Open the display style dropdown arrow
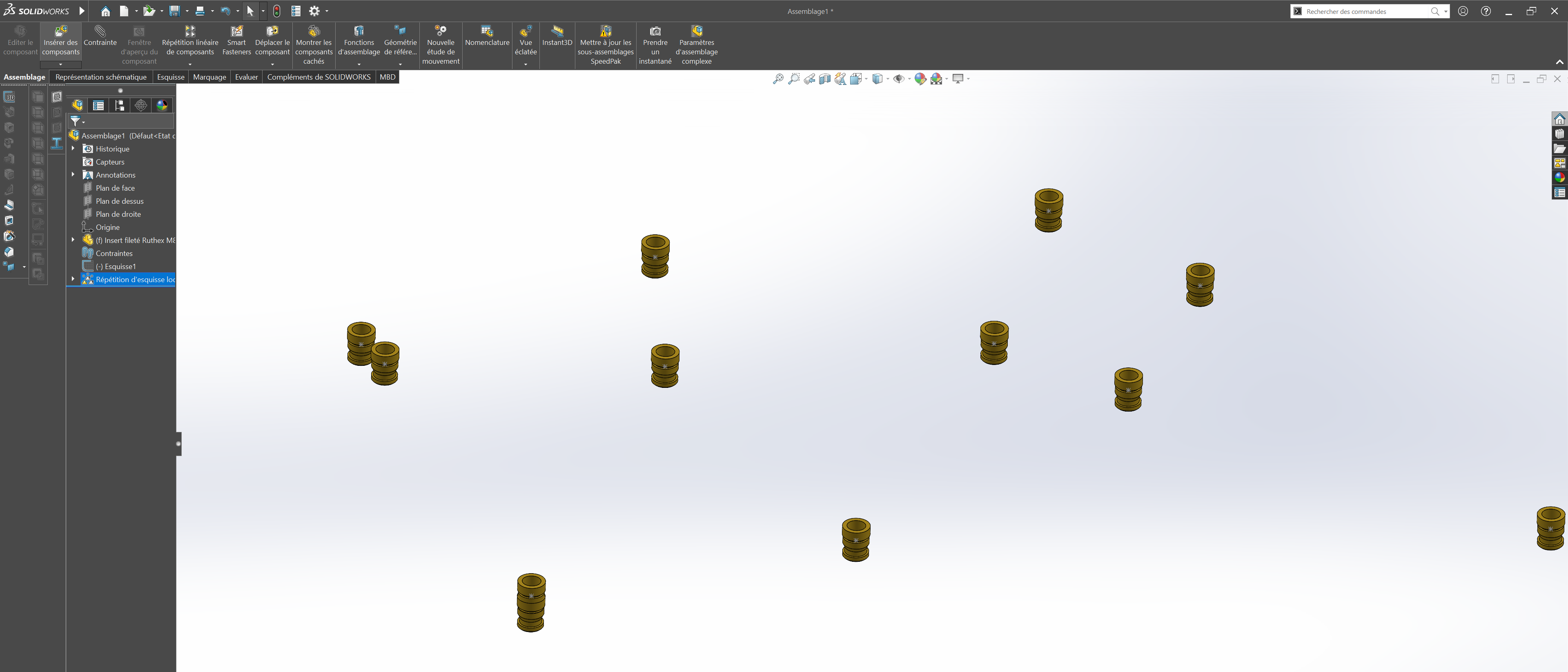This screenshot has height=672, width=1568. coord(888,78)
